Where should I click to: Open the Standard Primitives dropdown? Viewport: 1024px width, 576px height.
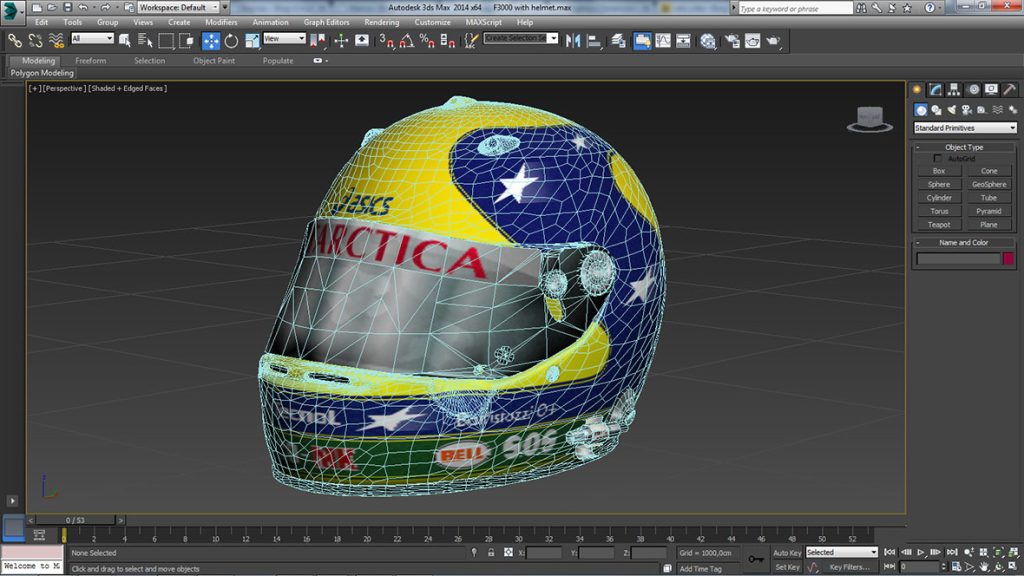click(x=964, y=128)
